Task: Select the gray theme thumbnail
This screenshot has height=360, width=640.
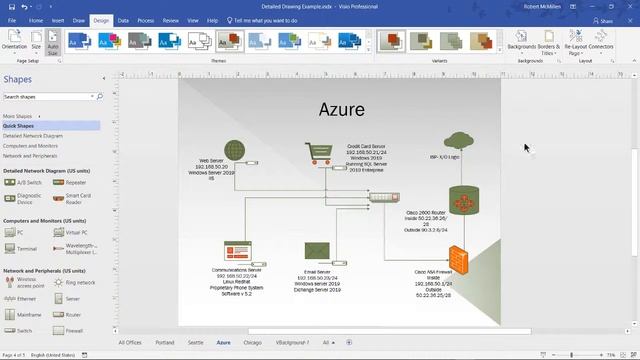Action: (140, 41)
